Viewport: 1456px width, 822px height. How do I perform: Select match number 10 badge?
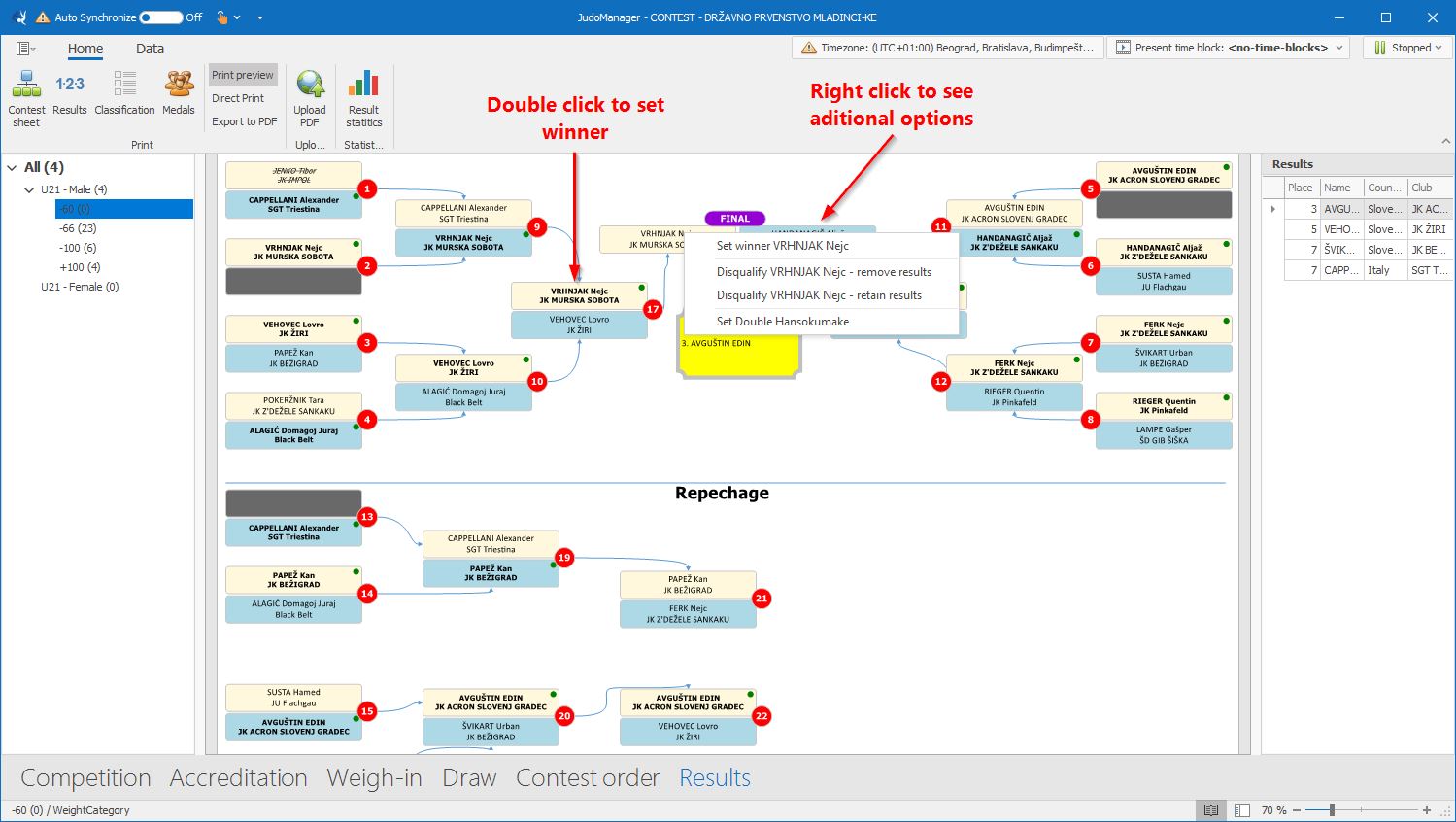537,382
